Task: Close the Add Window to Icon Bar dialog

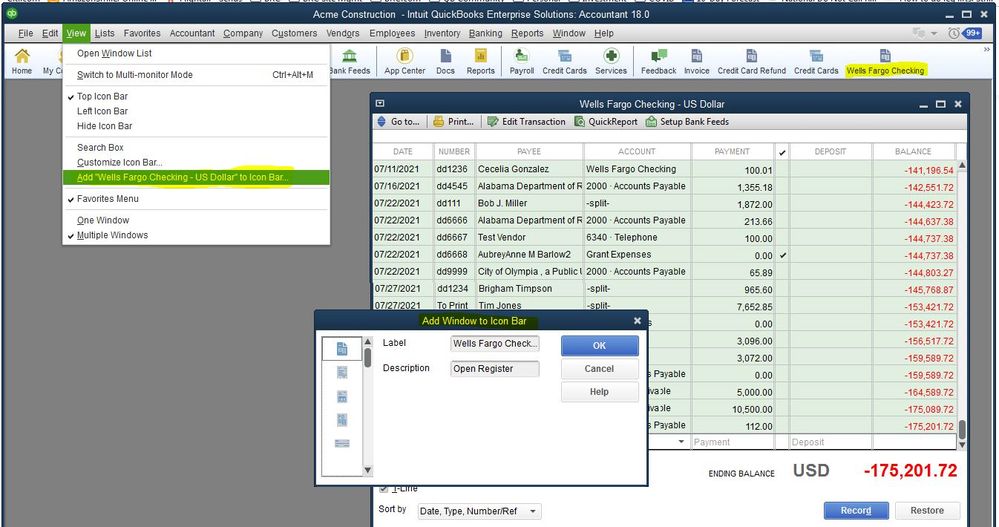Action: [637, 321]
